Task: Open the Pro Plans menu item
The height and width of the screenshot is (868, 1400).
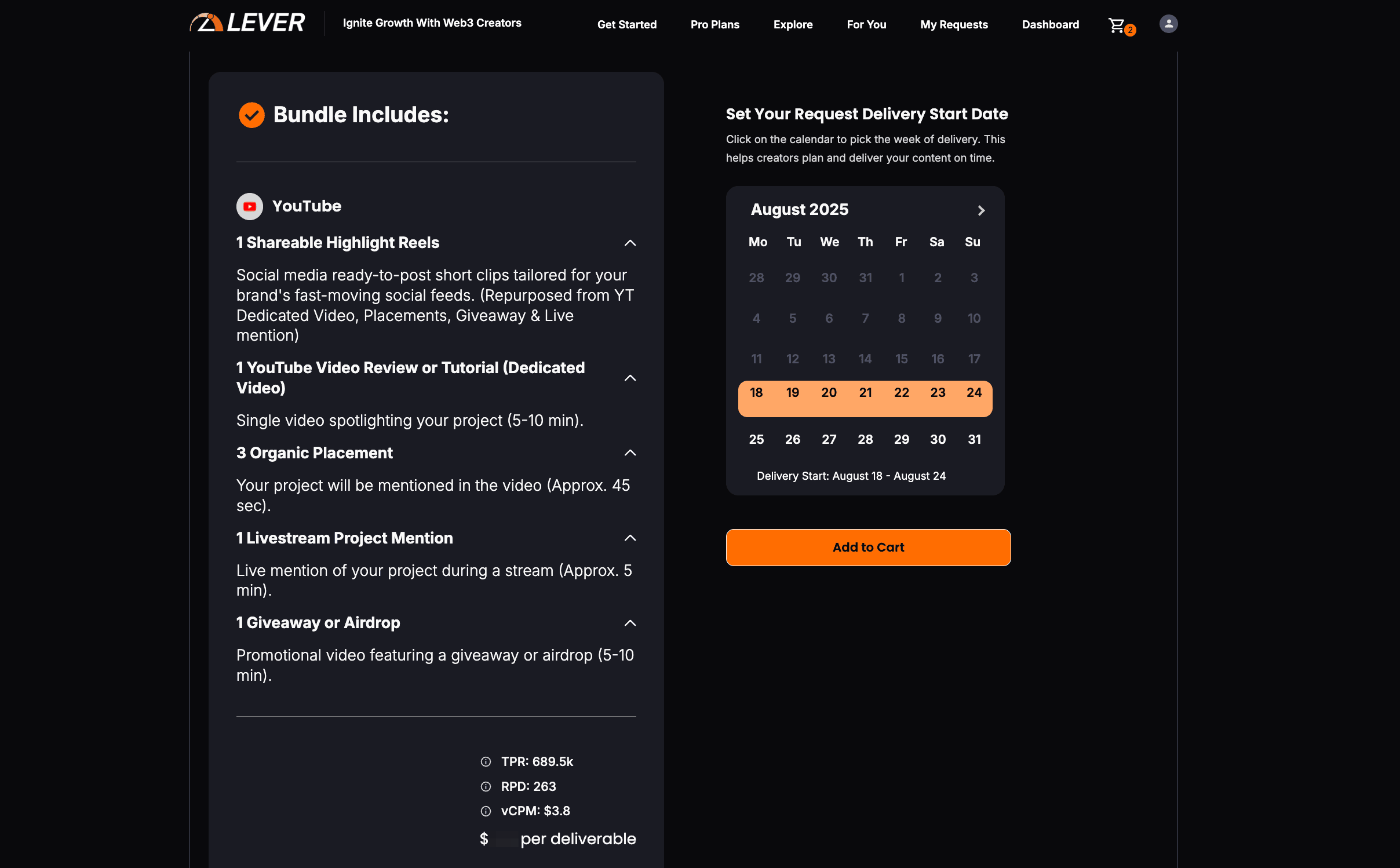Action: (714, 24)
